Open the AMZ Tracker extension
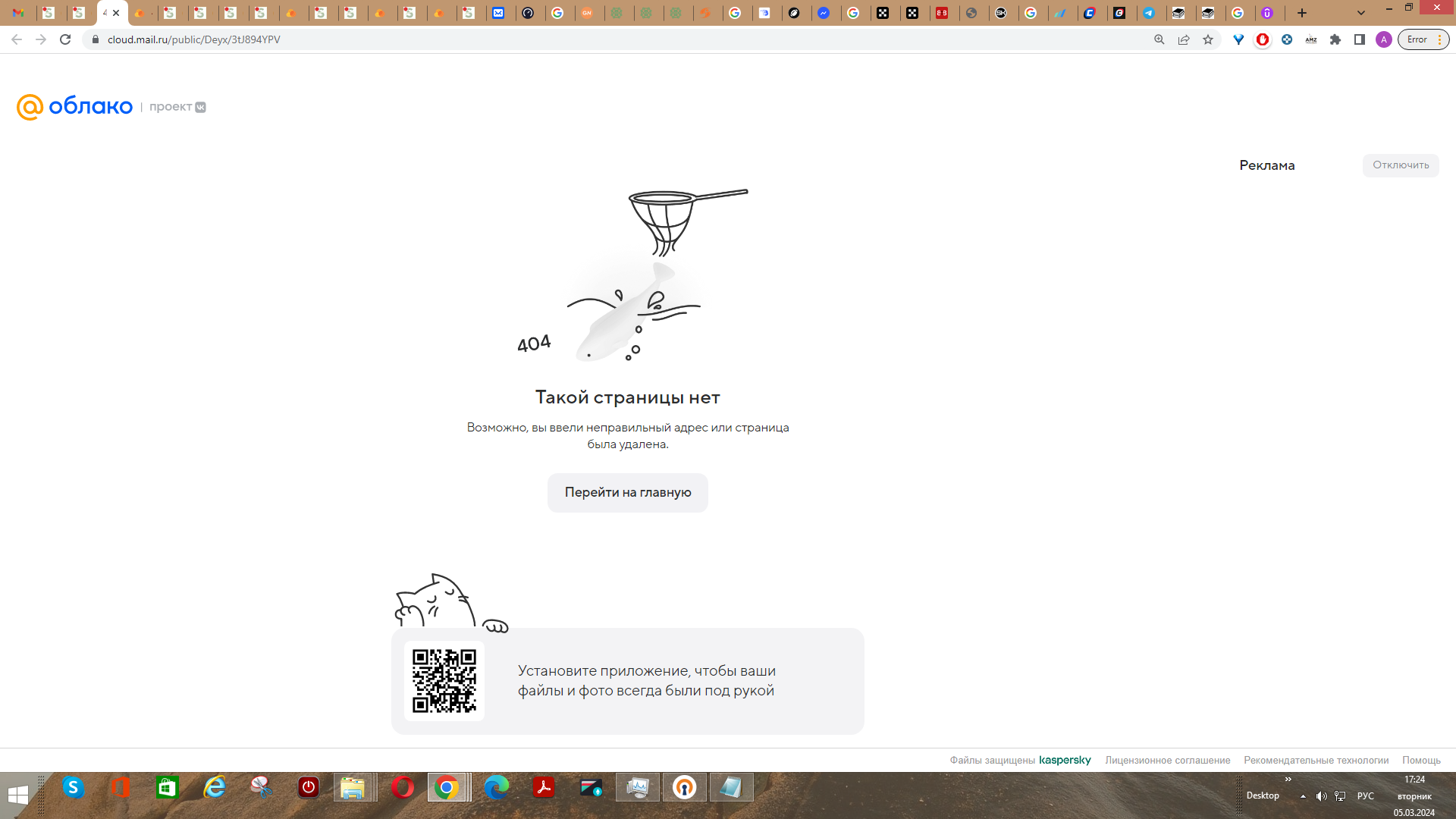Viewport: 1456px width, 819px height. coord(1311,39)
